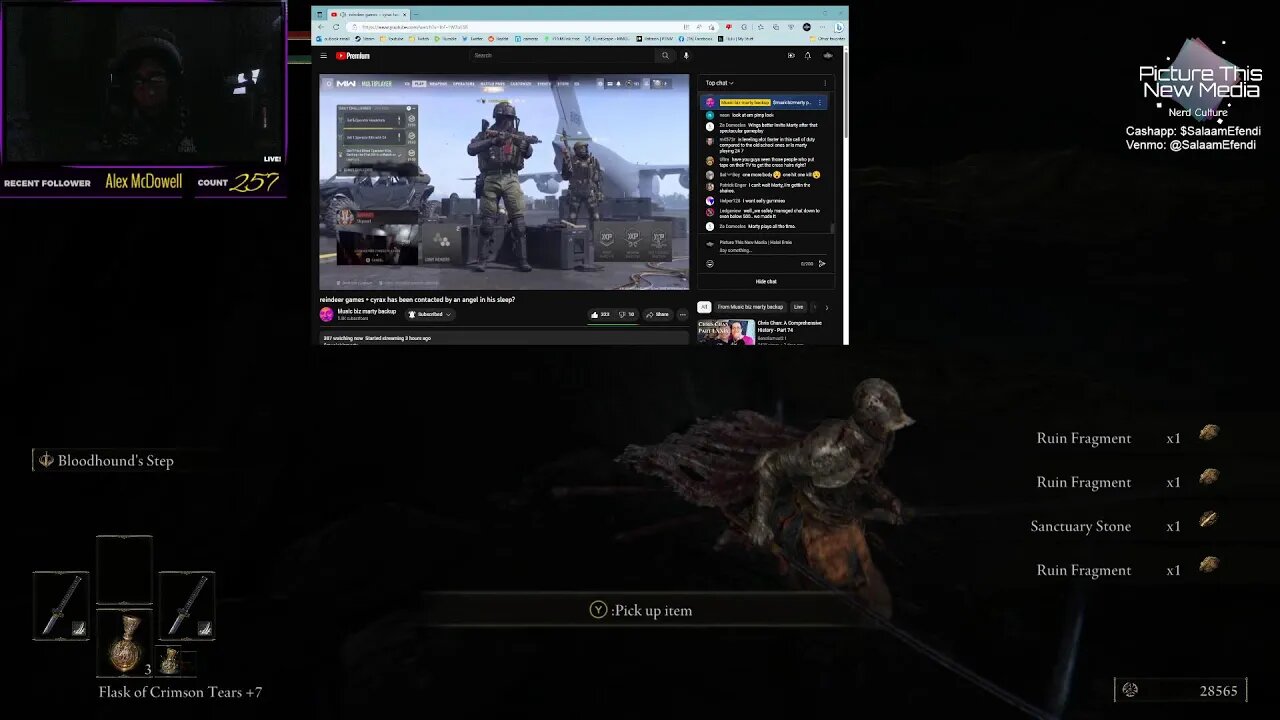
Task: Click the YouTube Premium logo
Action: (x=353, y=56)
